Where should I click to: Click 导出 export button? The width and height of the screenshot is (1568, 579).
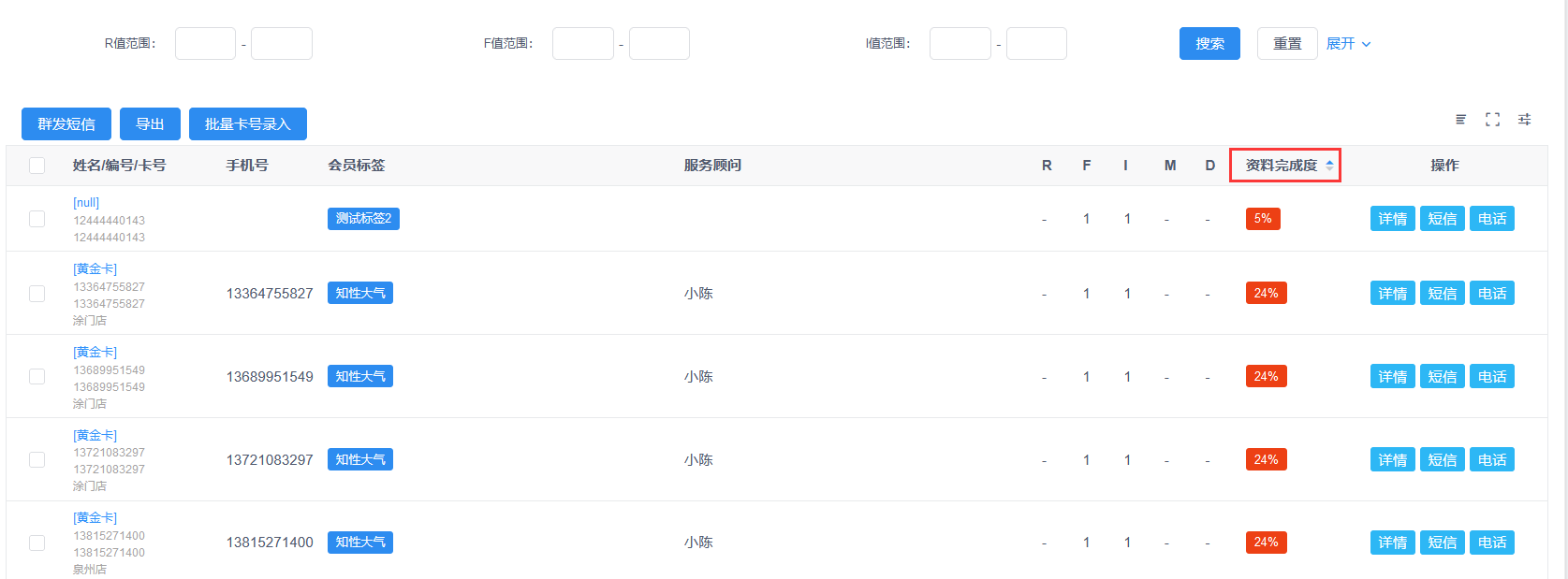pos(150,124)
